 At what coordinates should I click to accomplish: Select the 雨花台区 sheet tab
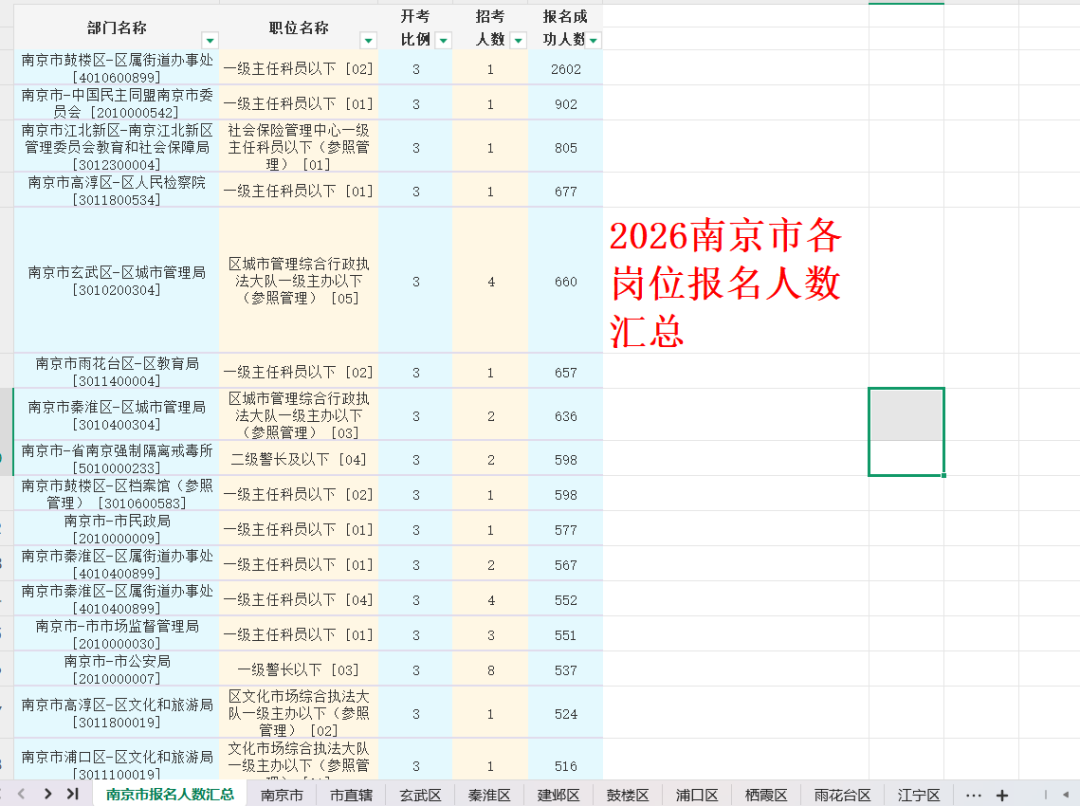[842, 795]
